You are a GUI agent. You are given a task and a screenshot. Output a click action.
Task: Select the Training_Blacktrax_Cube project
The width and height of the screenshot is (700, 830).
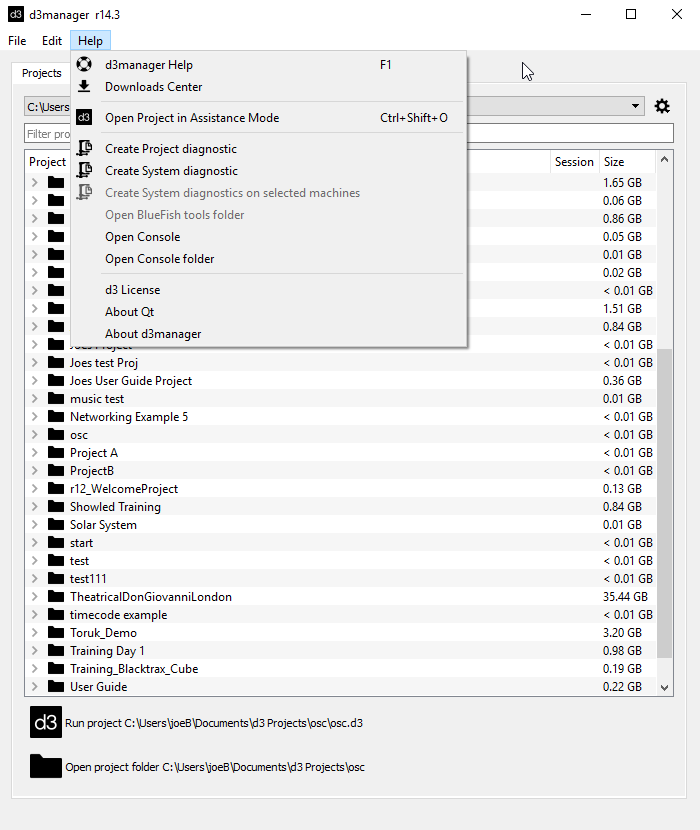coord(134,669)
